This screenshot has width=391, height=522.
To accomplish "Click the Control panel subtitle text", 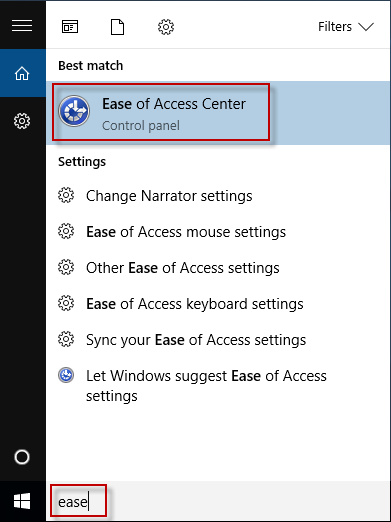I will click(141, 126).
